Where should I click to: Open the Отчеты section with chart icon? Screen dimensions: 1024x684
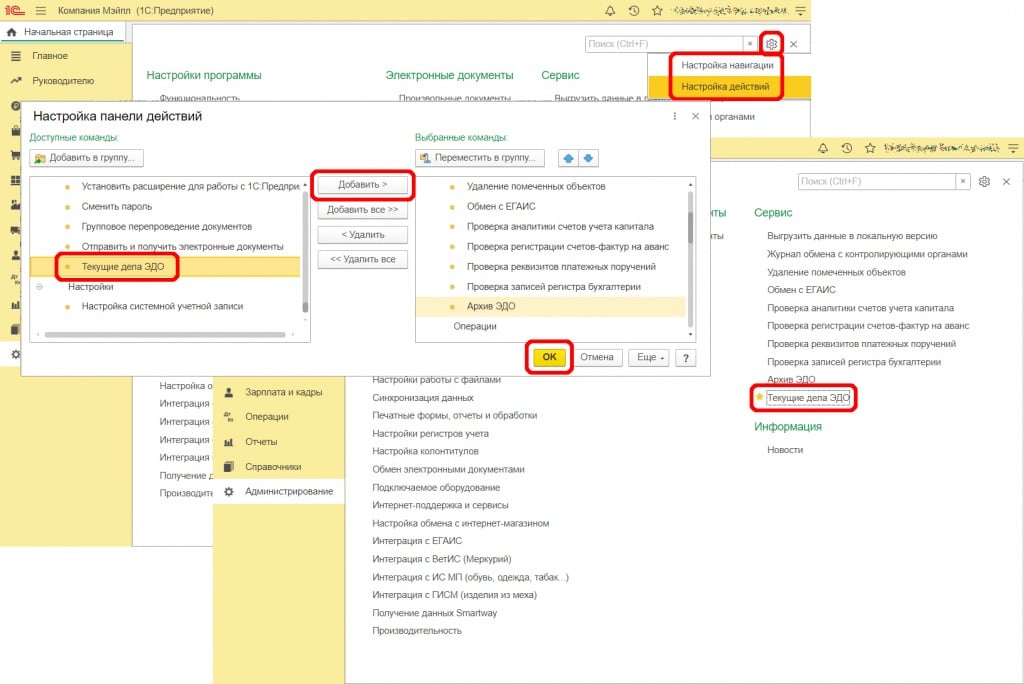click(261, 441)
